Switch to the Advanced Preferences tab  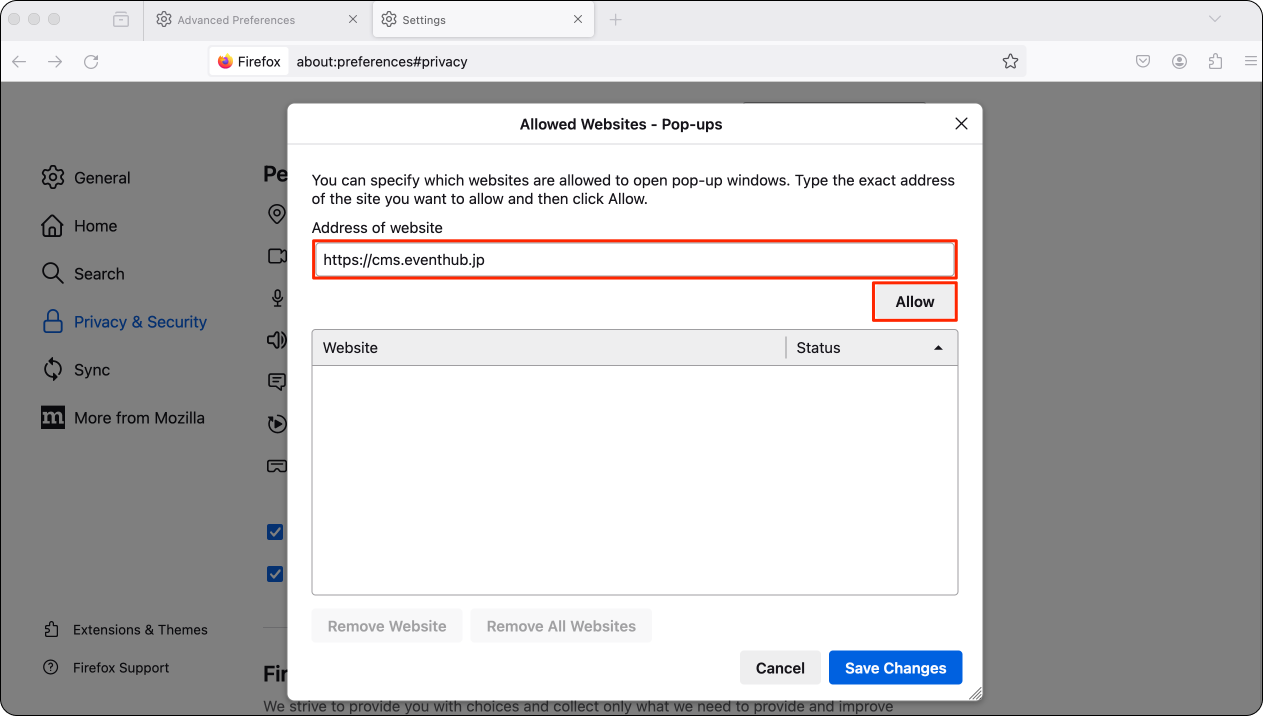257,20
